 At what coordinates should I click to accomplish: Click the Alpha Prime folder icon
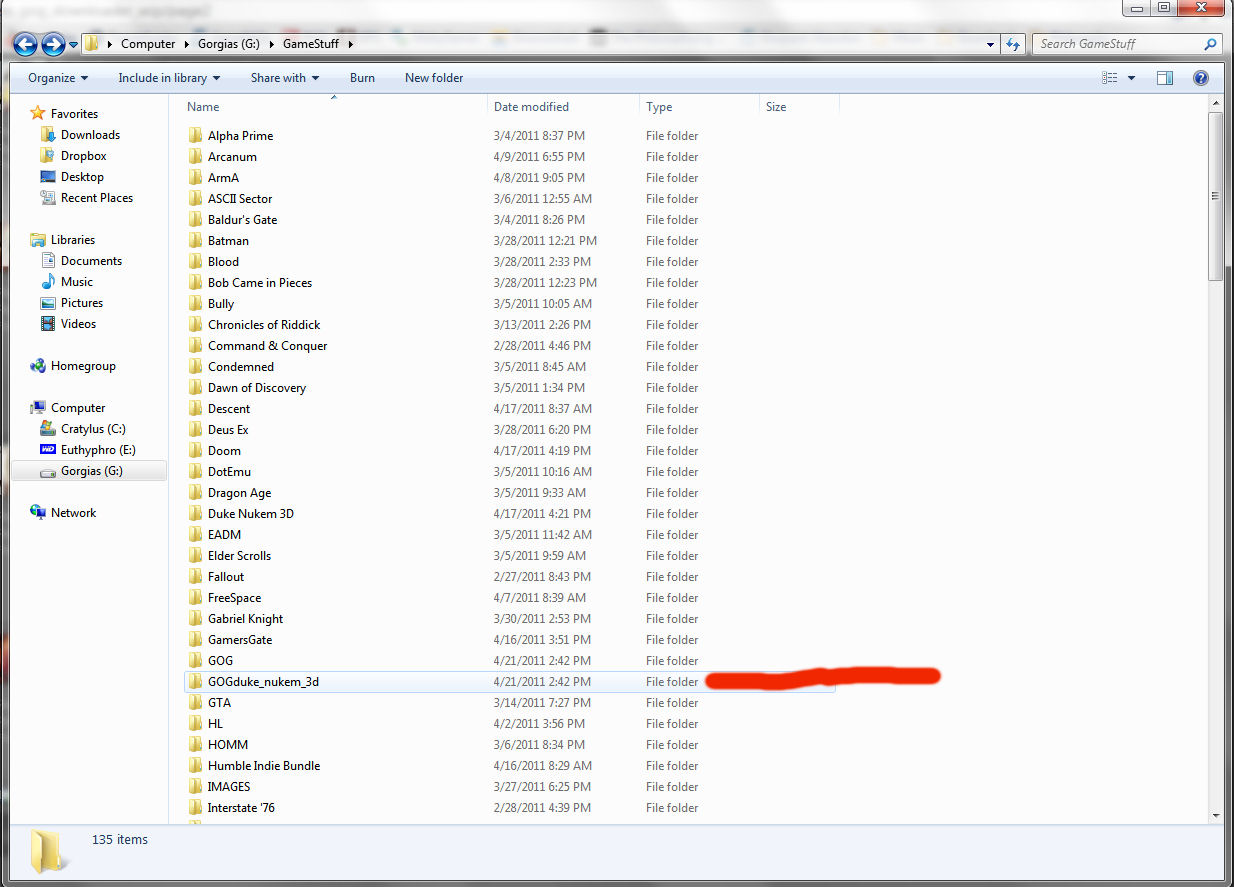pos(195,136)
